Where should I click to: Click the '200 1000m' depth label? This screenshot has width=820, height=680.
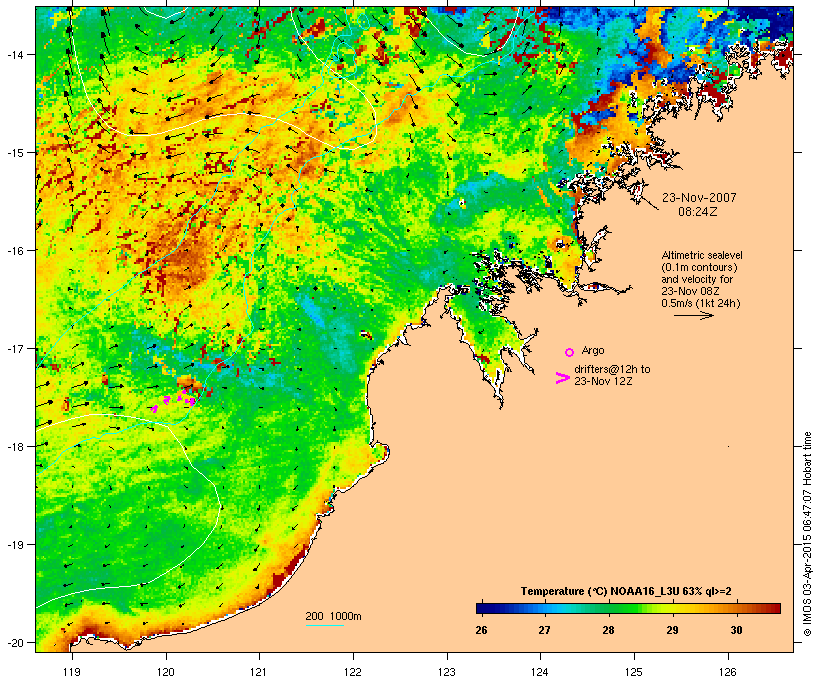click(x=333, y=616)
